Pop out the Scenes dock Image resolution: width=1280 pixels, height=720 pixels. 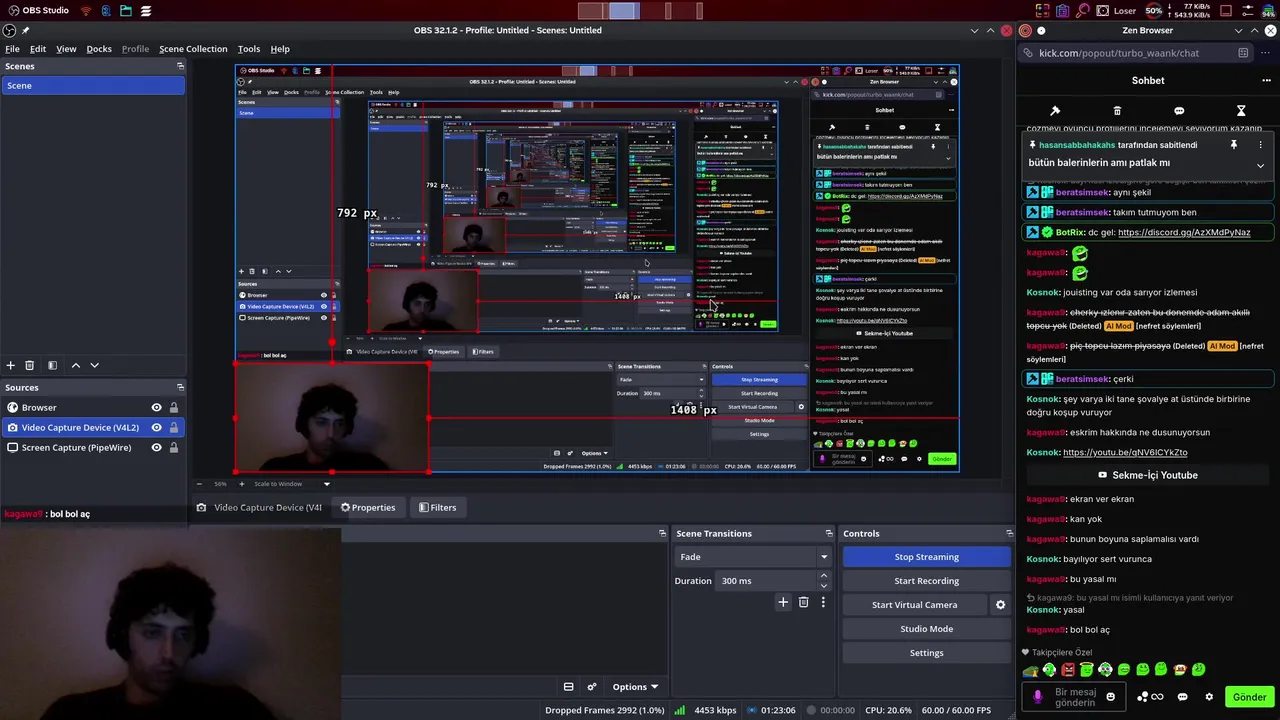click(x=180, y=66)
